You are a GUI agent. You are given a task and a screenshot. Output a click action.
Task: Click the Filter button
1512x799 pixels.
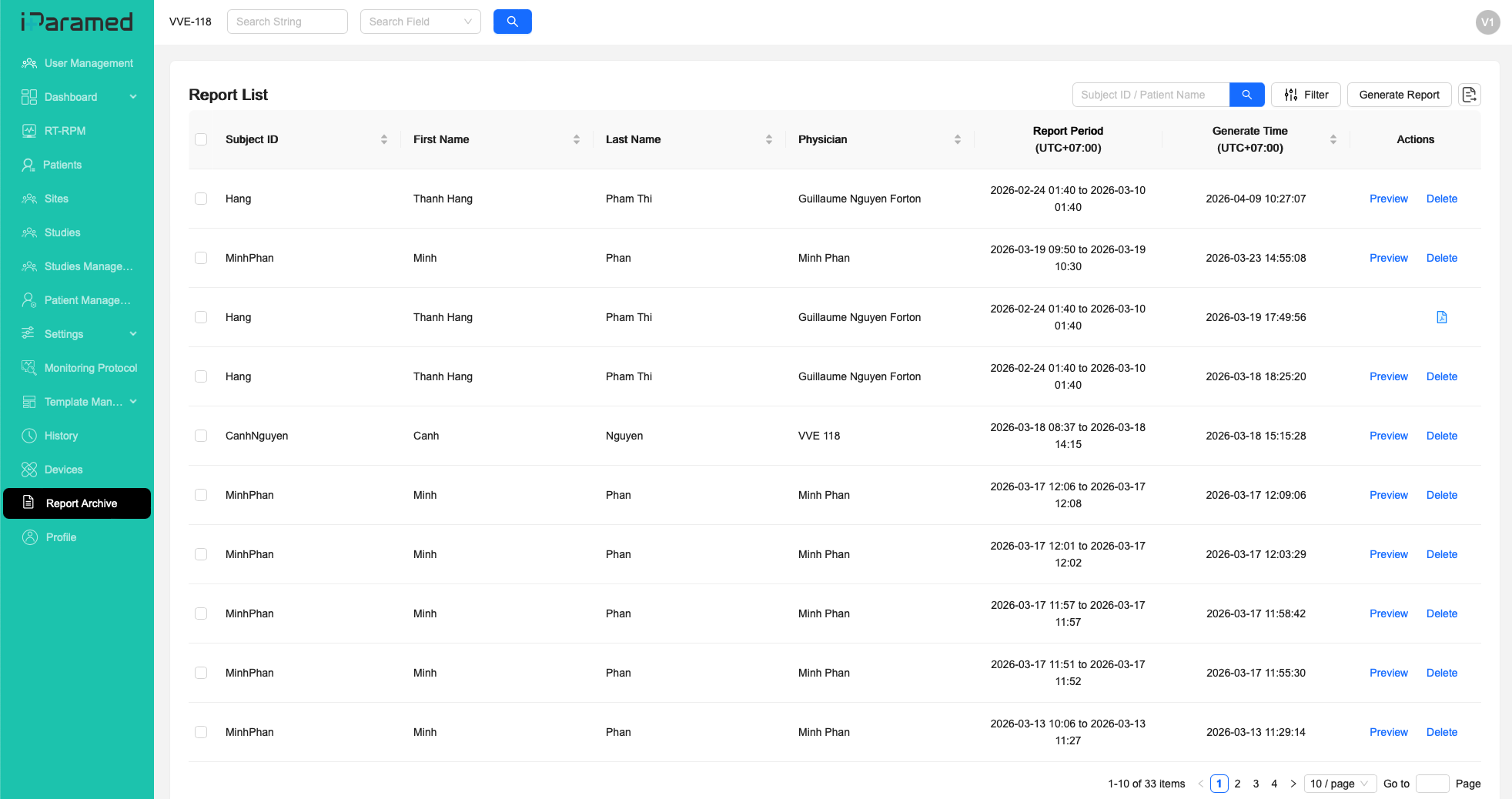coord(1306,95)
